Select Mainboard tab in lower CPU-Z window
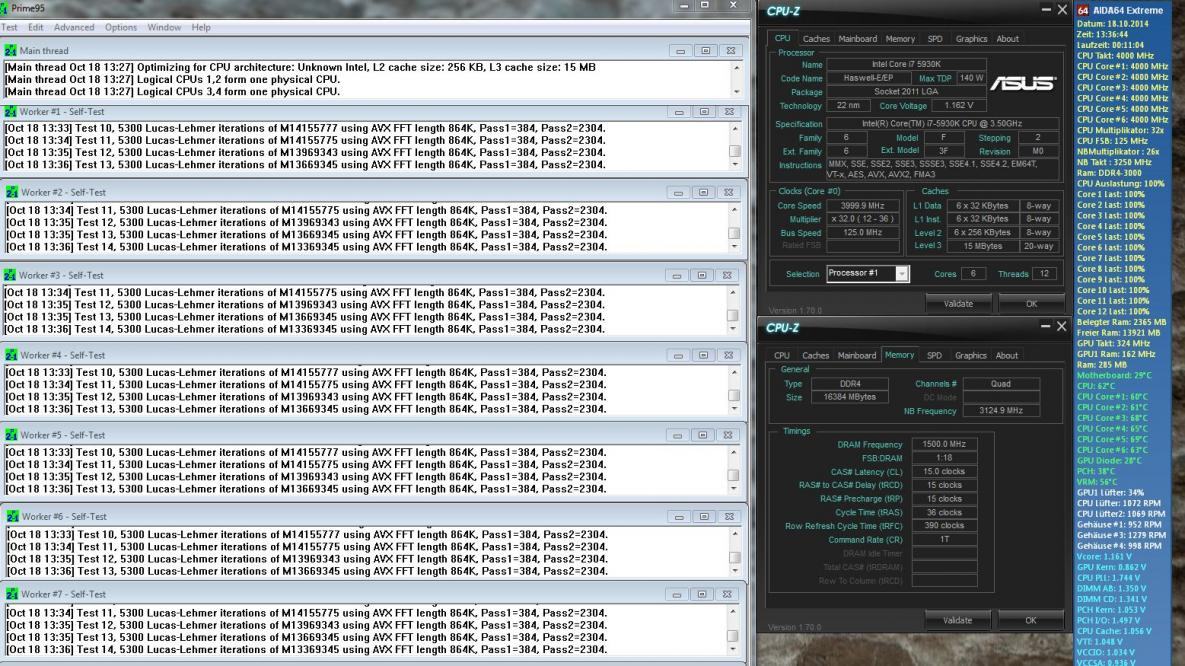1185x666 pixels. pos(857,355)
